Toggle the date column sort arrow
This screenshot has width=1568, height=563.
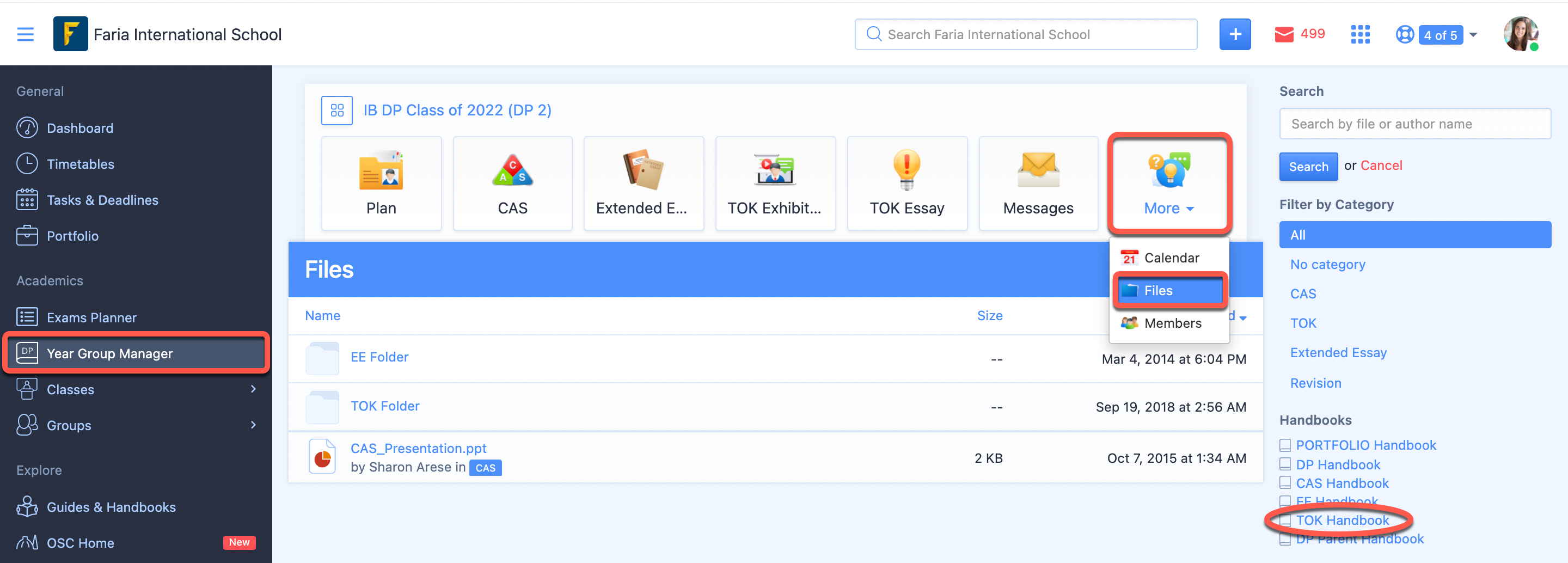(x=1242, y=318)
